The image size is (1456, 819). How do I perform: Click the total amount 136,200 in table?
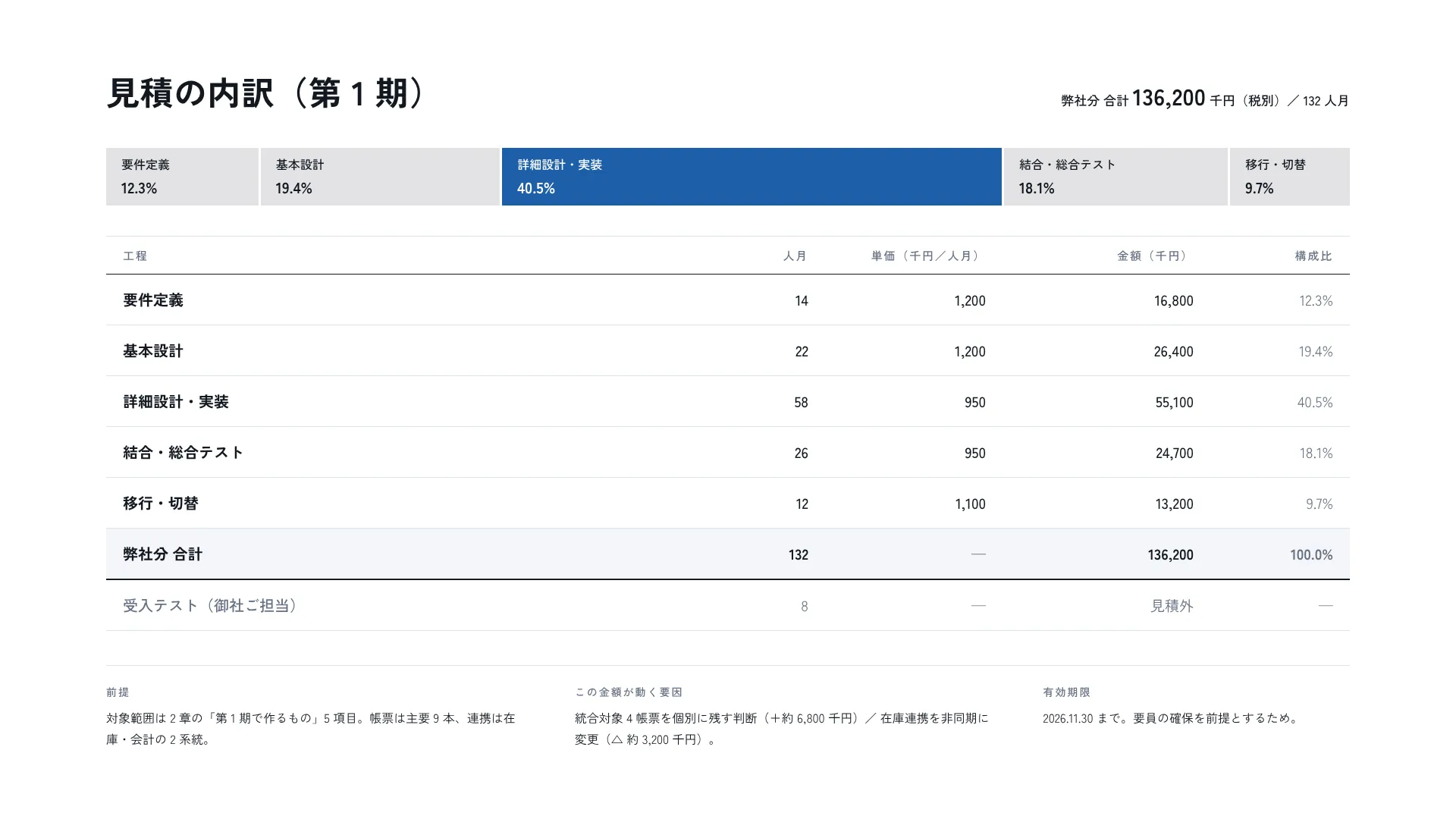pyautogui.click(x=1171, y=555)
